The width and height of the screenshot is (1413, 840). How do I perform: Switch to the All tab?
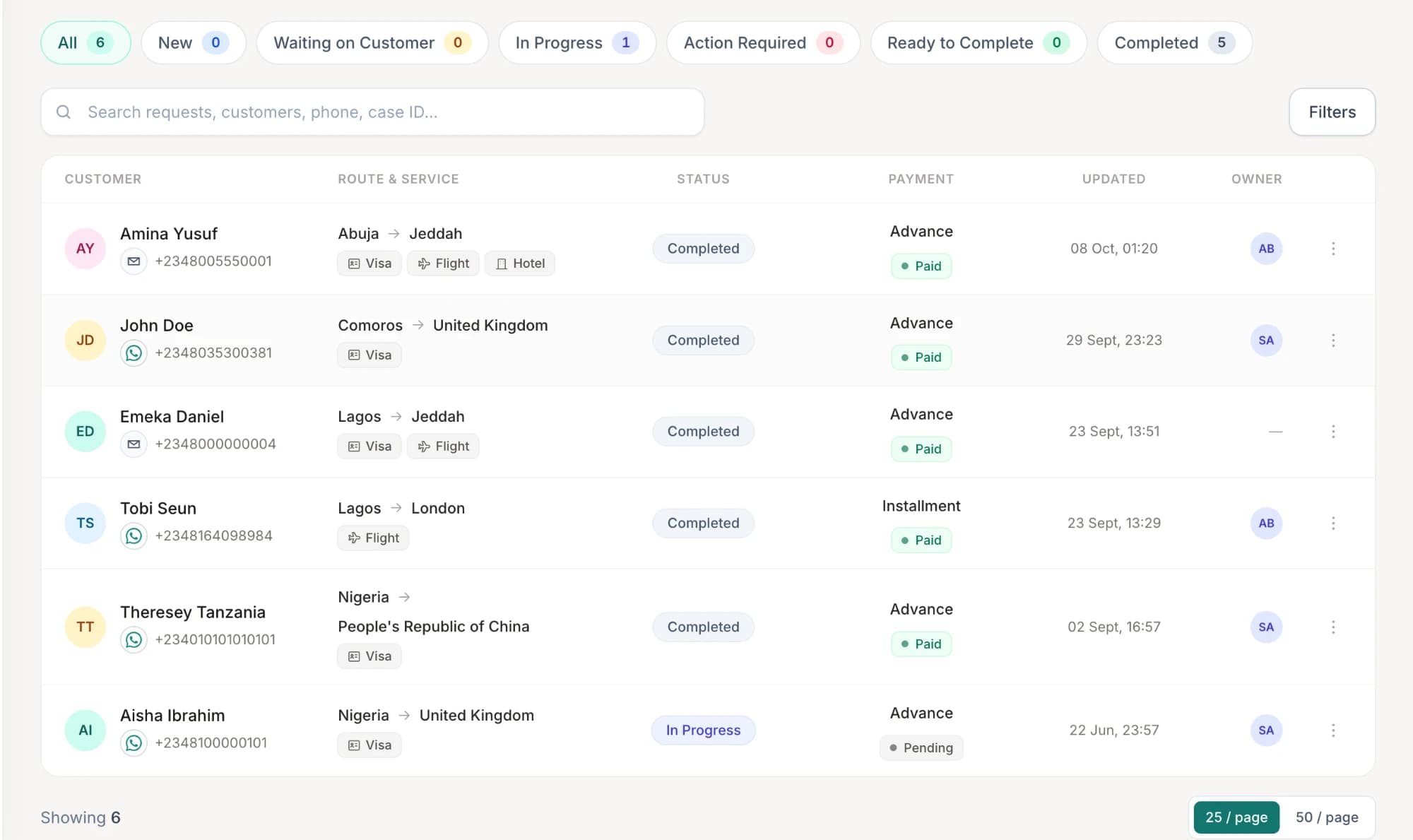[85, 43]
